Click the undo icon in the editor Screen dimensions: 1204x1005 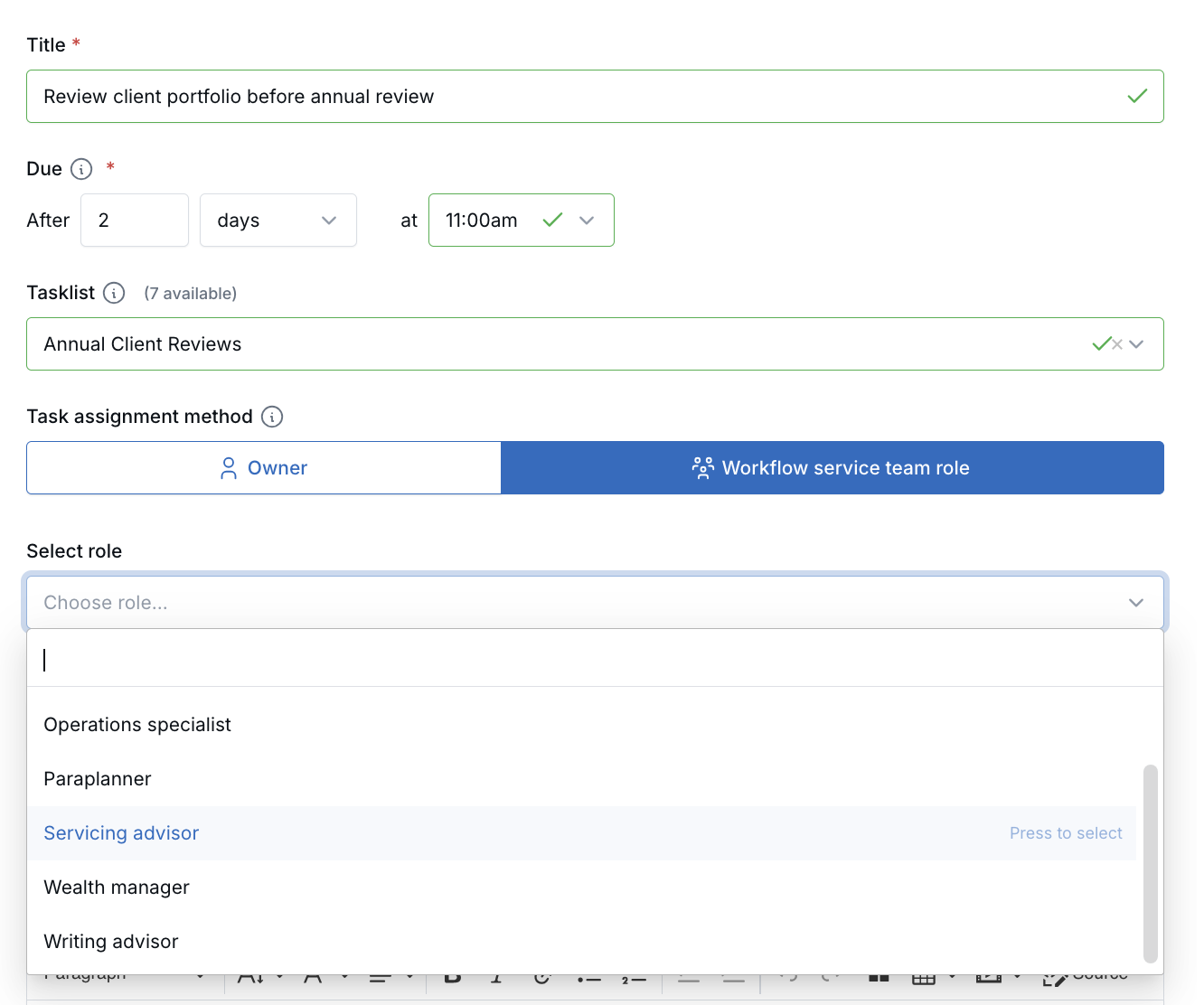click(x=788, y=978)
